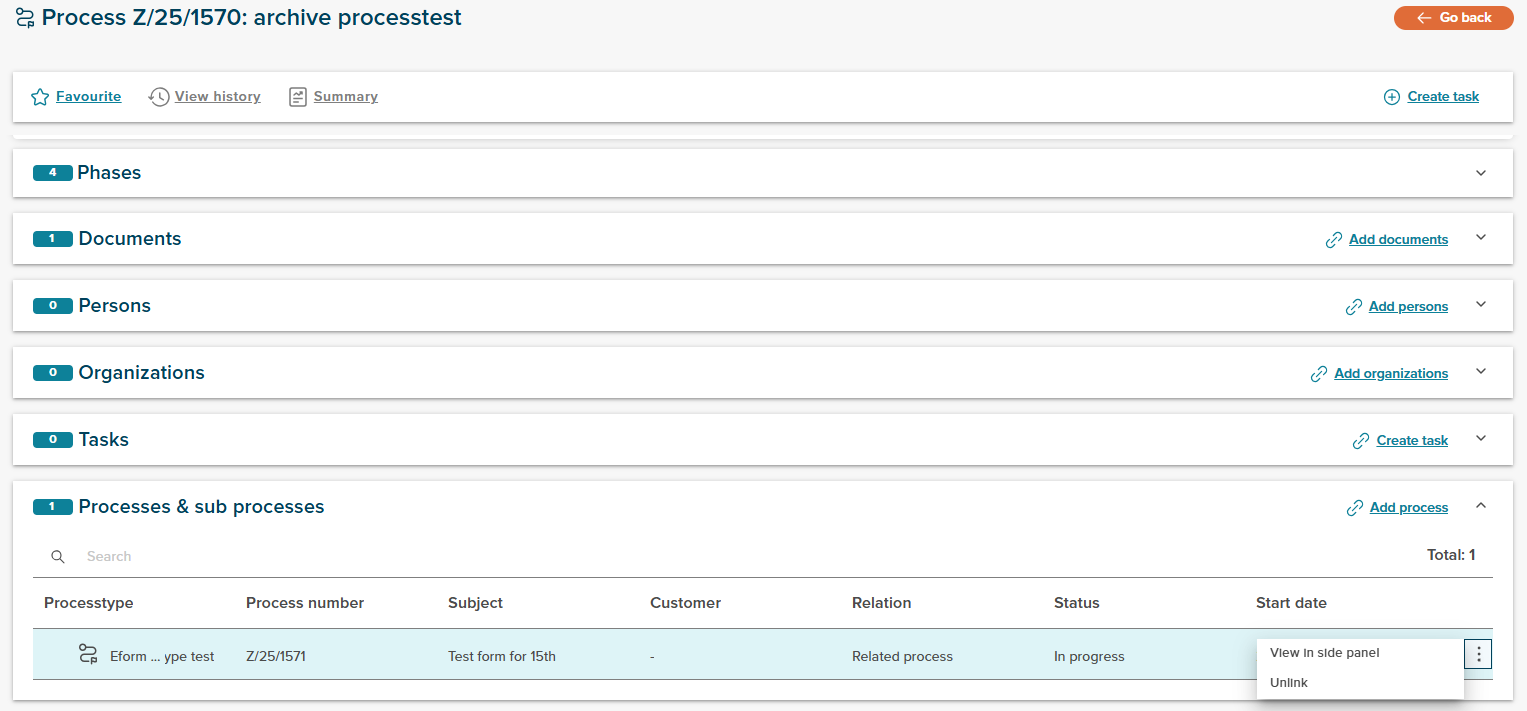
Task: Expand the Phases section
Action: 1481,173
